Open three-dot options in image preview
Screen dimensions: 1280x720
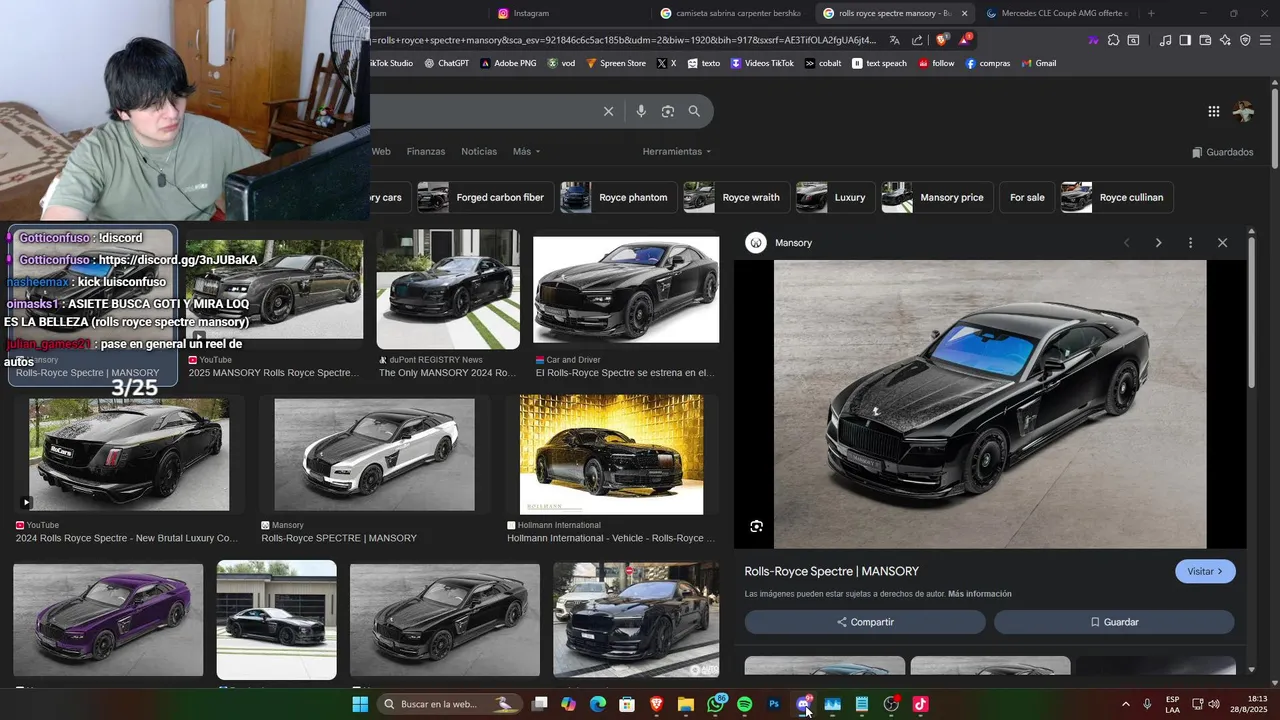(x=1190, y=243)
